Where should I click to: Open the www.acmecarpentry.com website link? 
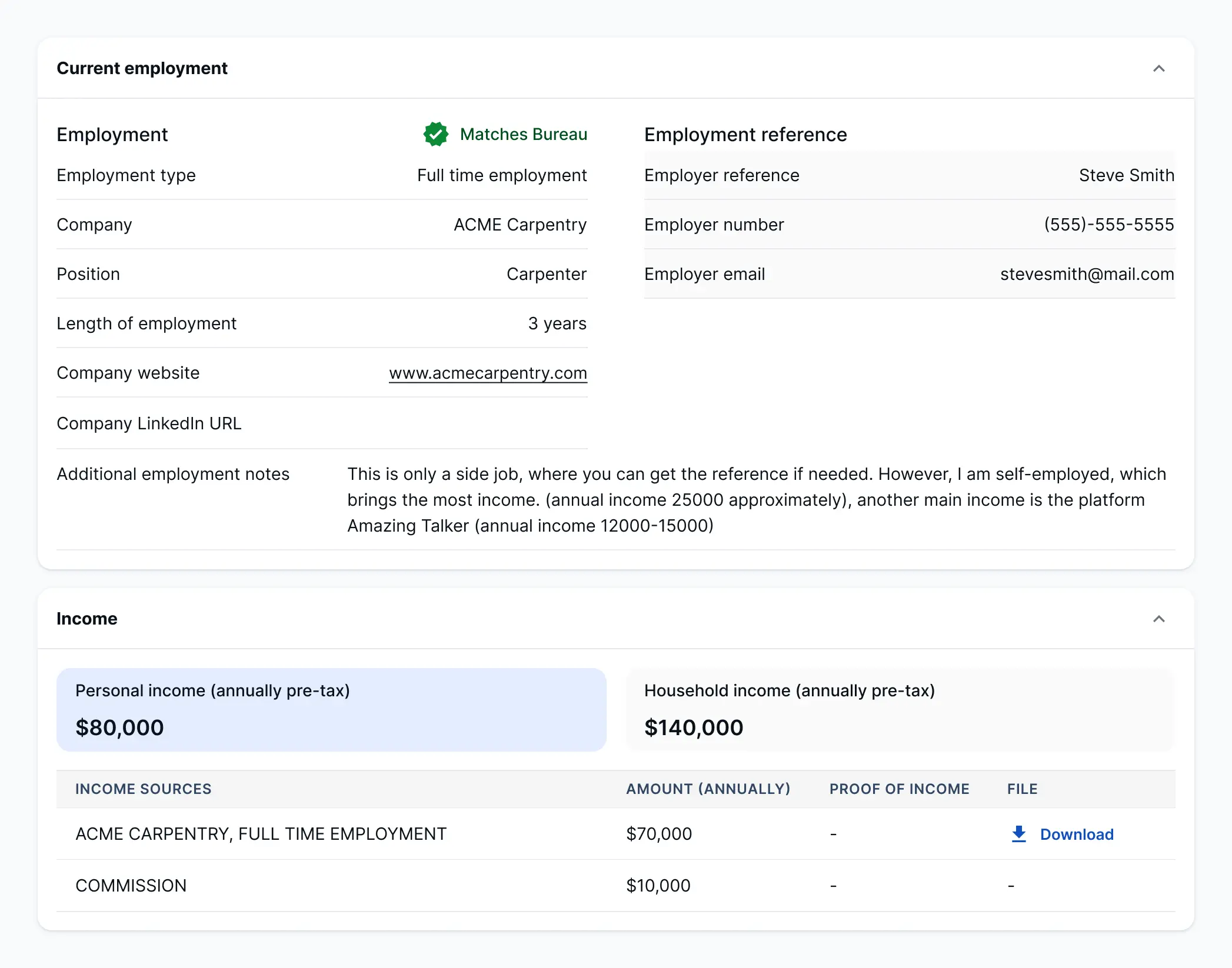tap(488, 373)
